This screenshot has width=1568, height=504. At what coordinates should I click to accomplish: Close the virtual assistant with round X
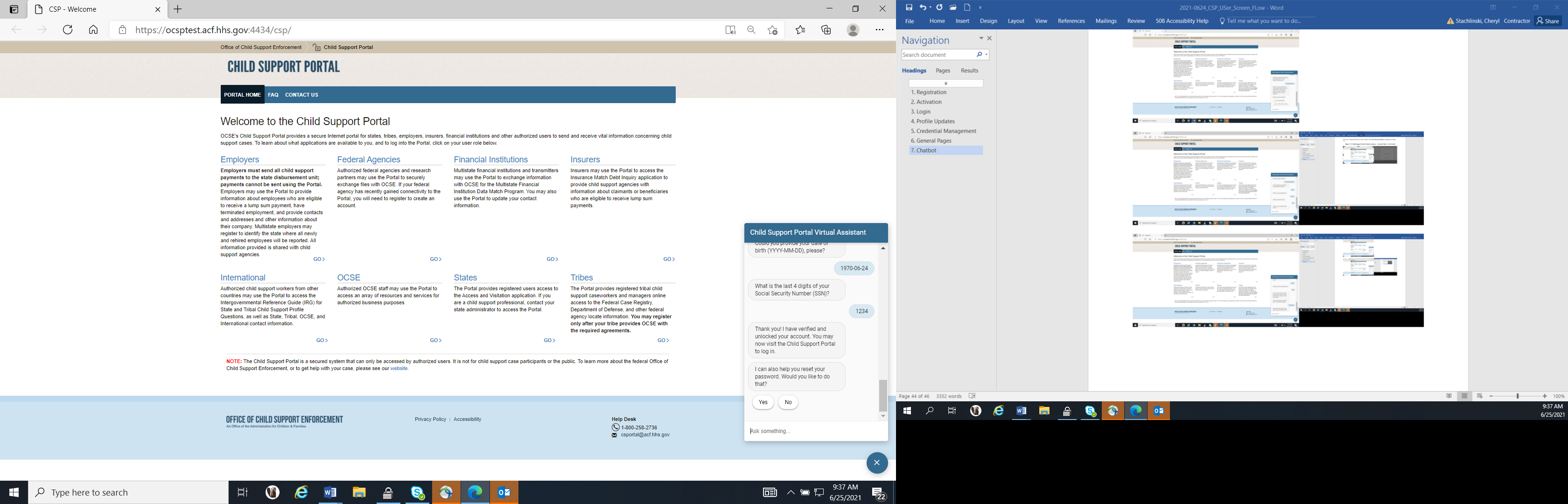pos(876,462)
